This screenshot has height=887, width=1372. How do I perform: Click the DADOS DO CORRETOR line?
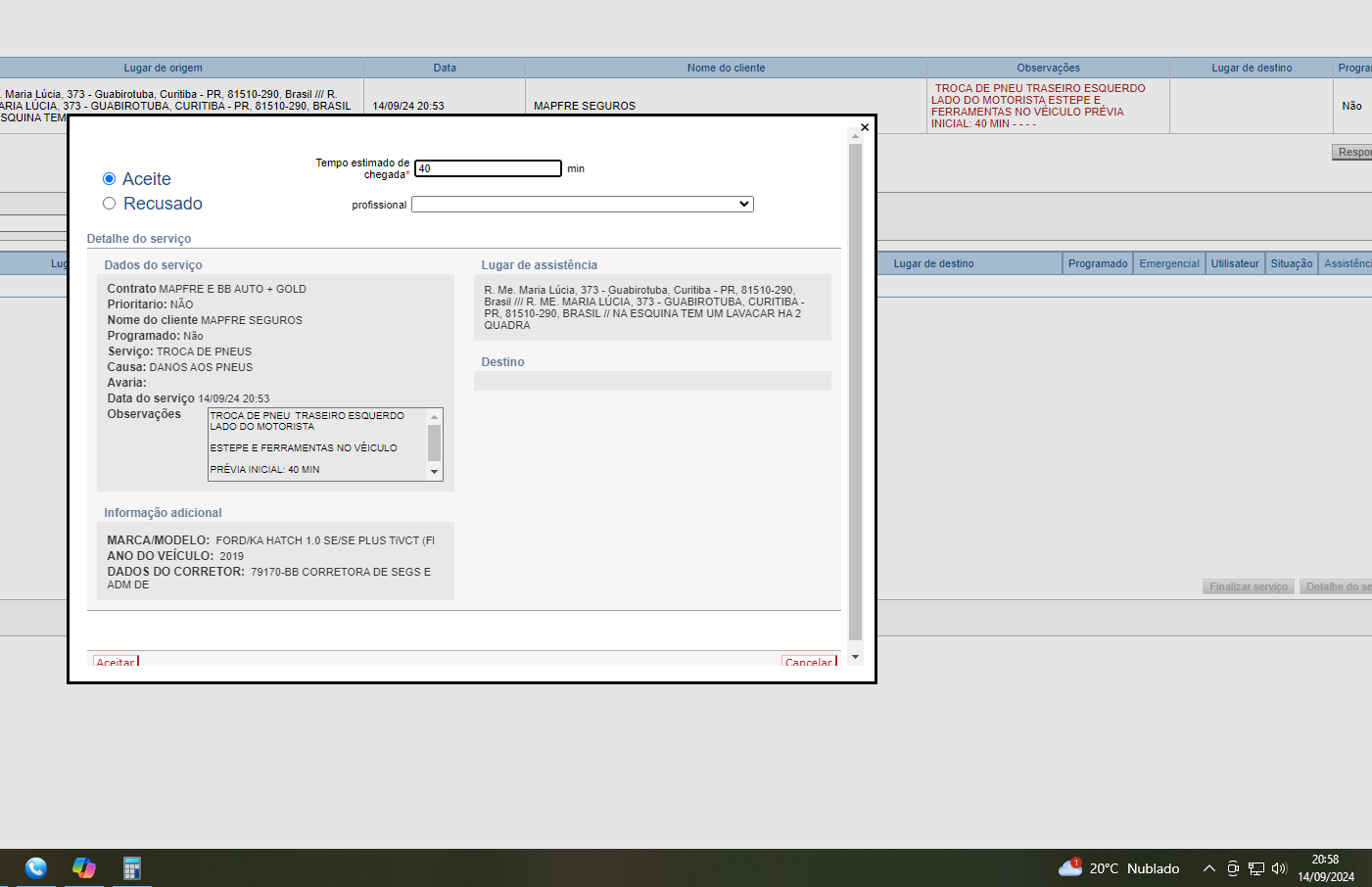(x=269, y=578)
